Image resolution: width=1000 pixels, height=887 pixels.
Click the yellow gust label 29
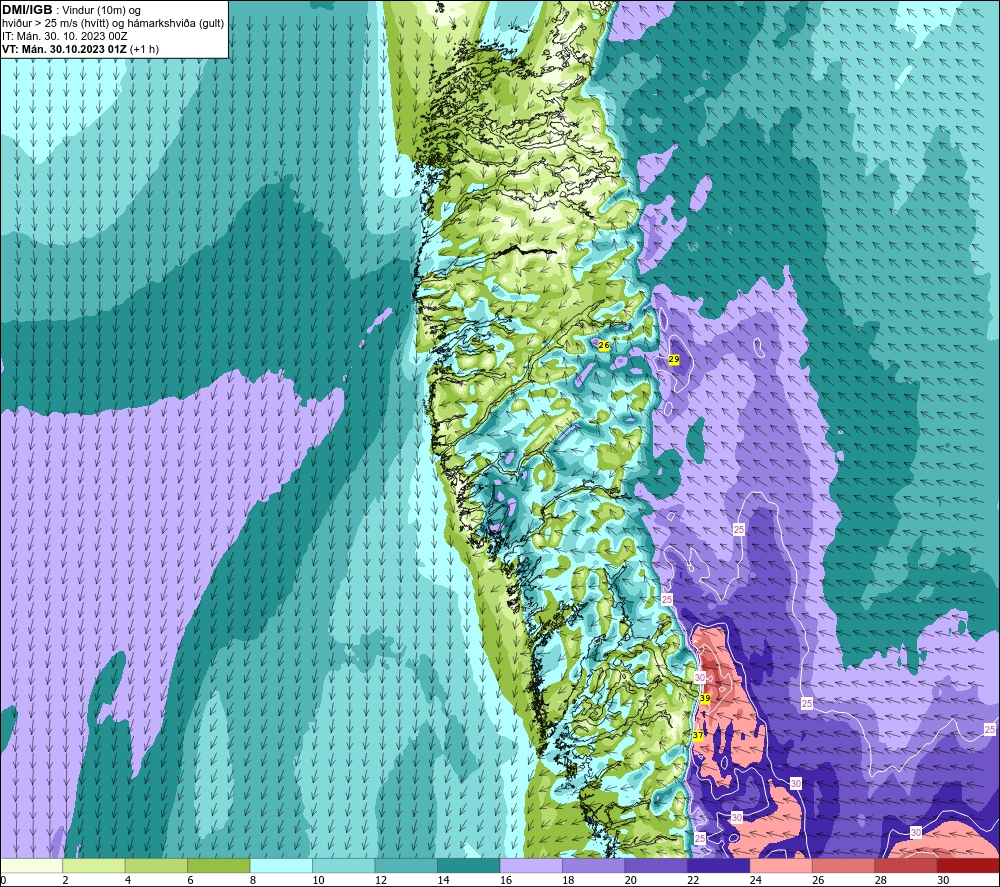point(673,360)
